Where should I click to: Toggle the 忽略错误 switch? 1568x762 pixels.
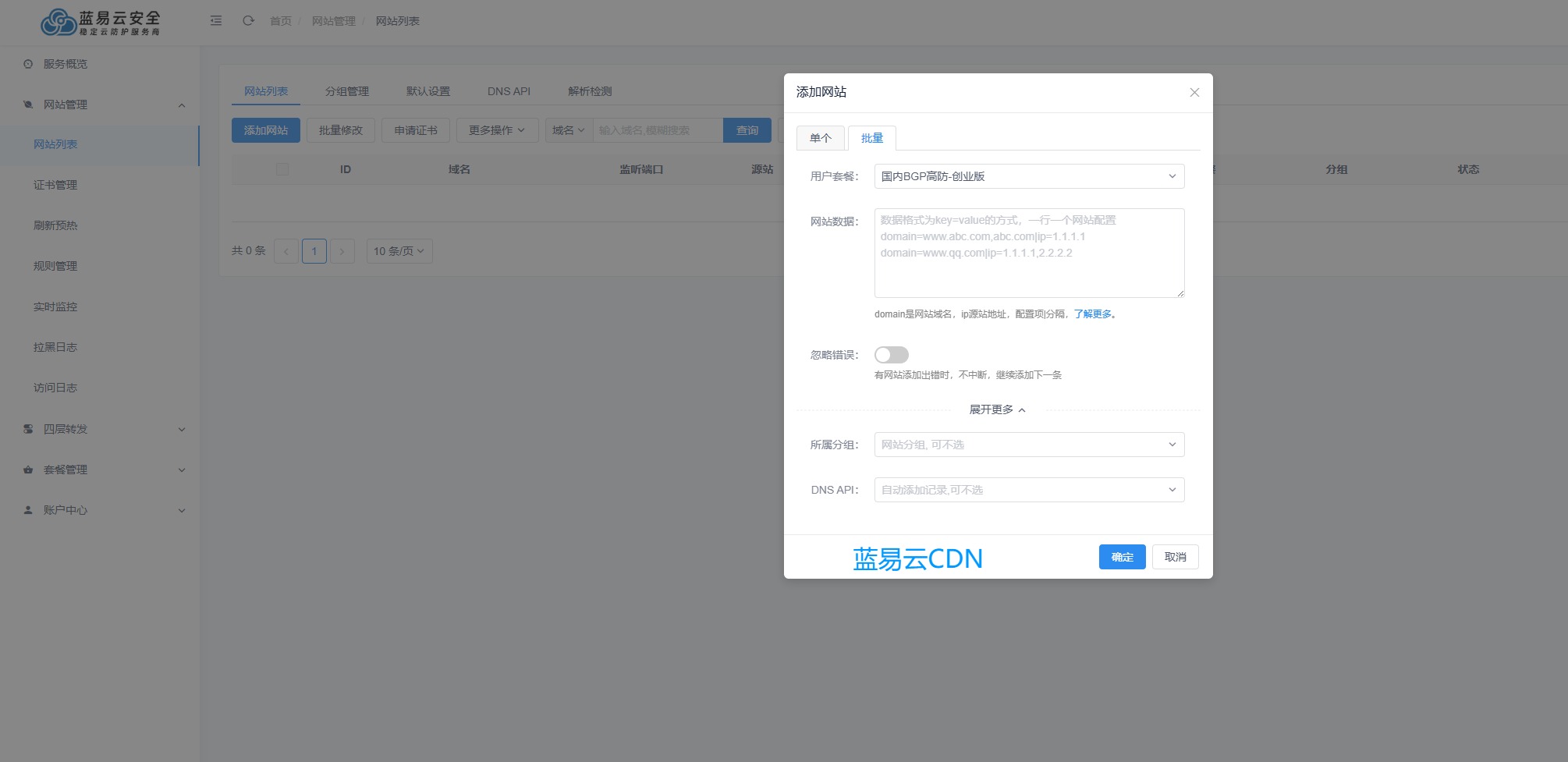(891, 355)
